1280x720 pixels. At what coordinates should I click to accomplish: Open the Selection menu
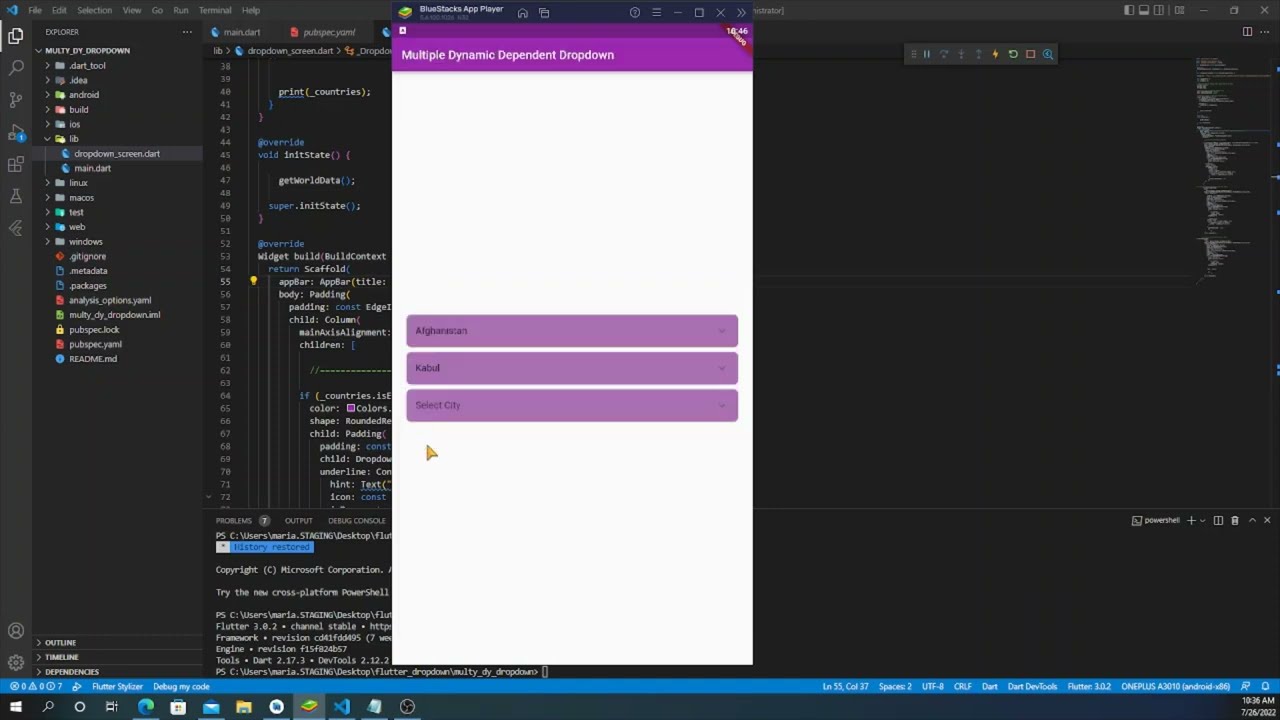click(x=94, y=10)
